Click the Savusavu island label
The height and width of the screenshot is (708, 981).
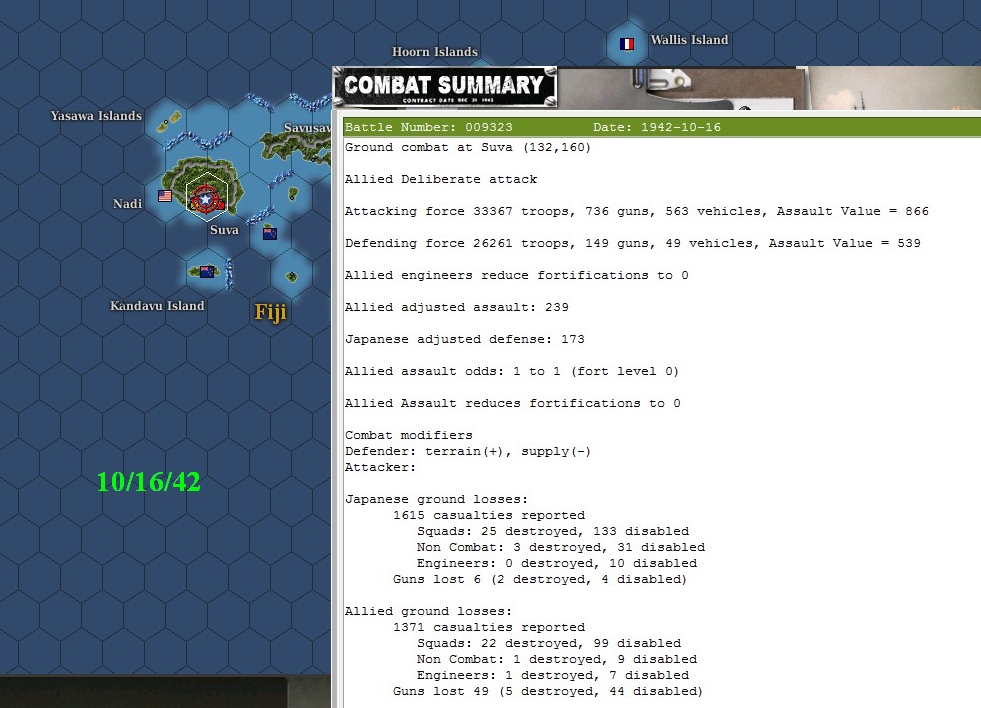coord(307,128)
